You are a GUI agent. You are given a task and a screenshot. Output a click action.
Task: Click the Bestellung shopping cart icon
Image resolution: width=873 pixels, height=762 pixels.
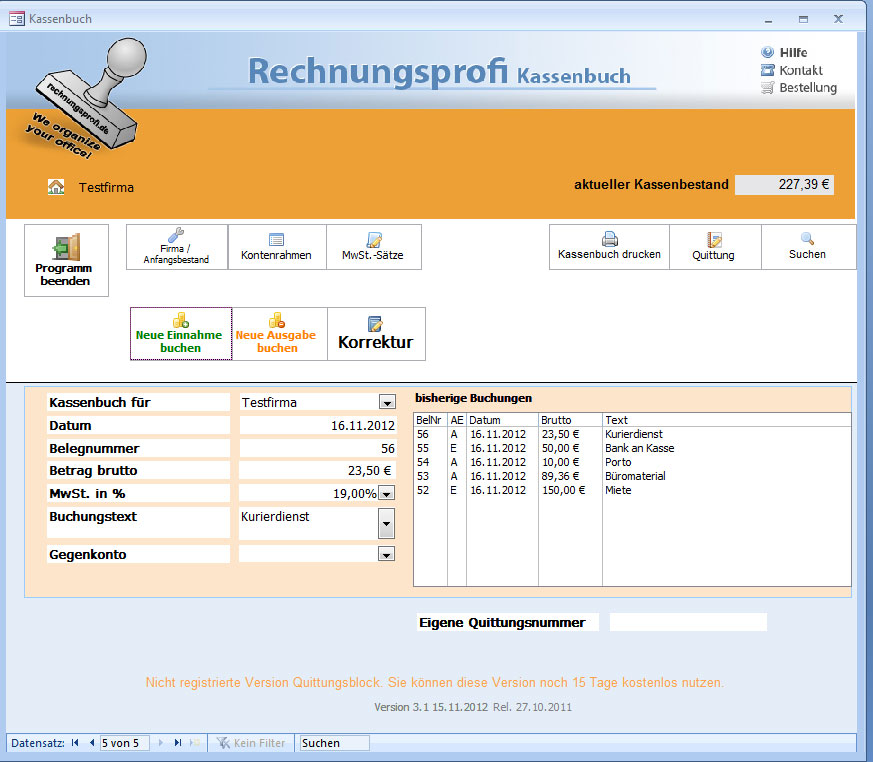[767, 87]
